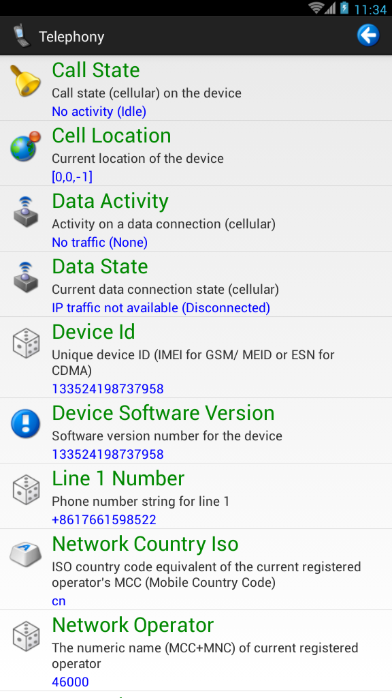The height and width of the screenshot is (698, 392).
Task: Select the Cell Location value [0,0,-1]
Action: point(72,177)
